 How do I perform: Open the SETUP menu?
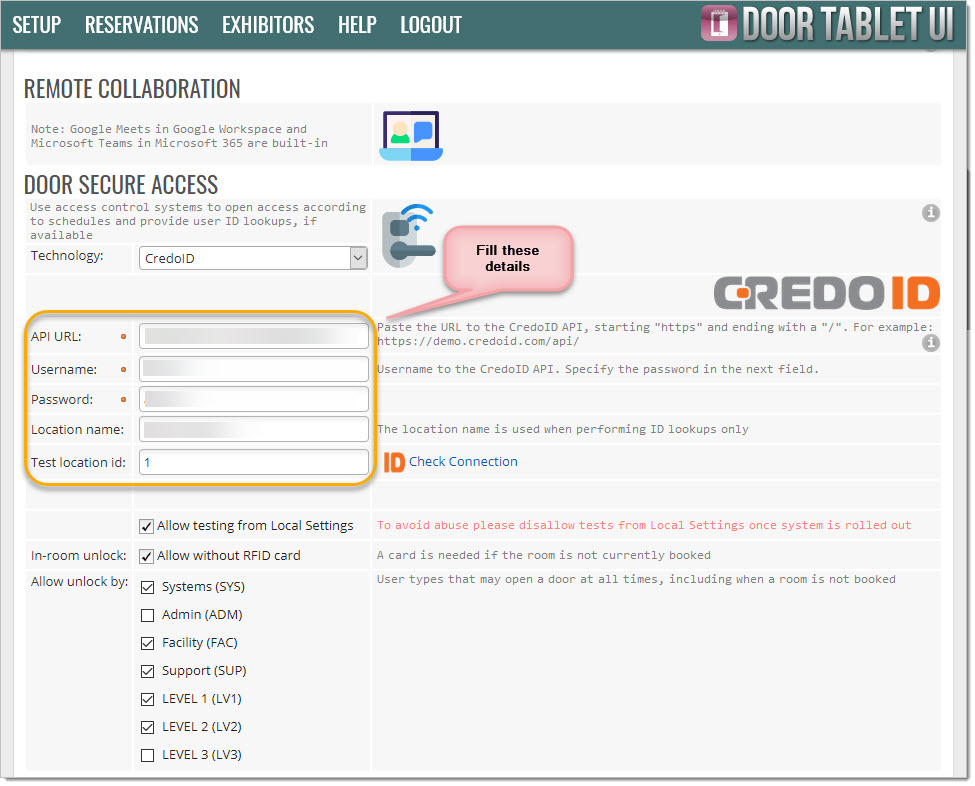37,25
